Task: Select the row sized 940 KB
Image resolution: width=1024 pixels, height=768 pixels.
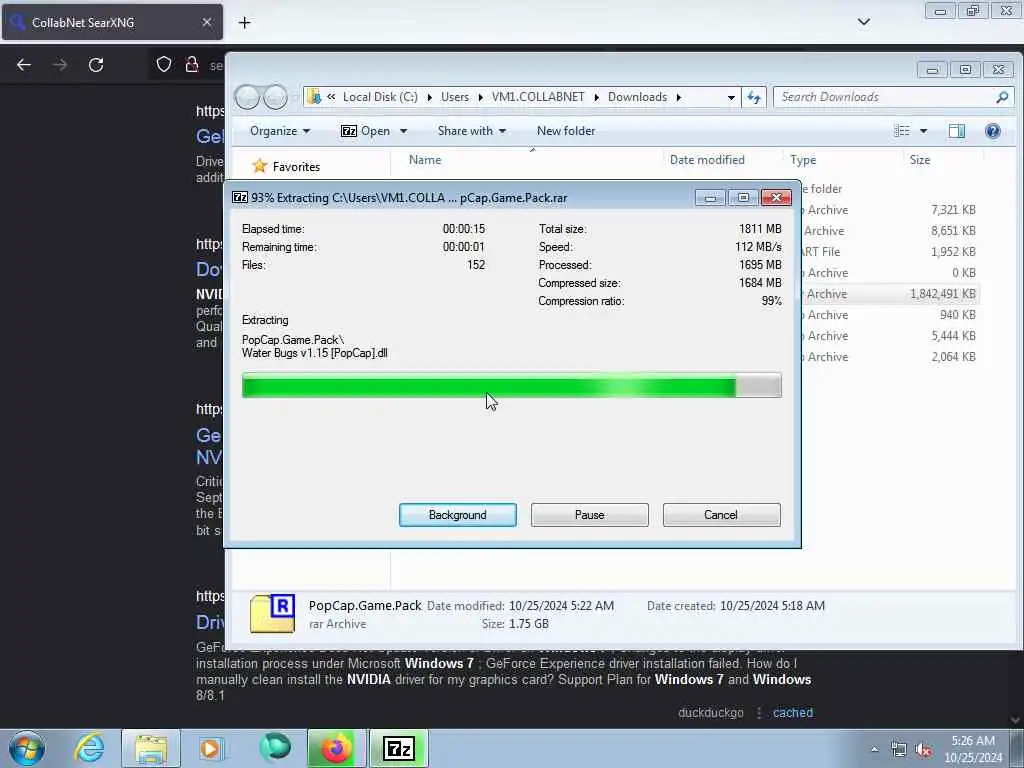Action: tap(889, 315)
